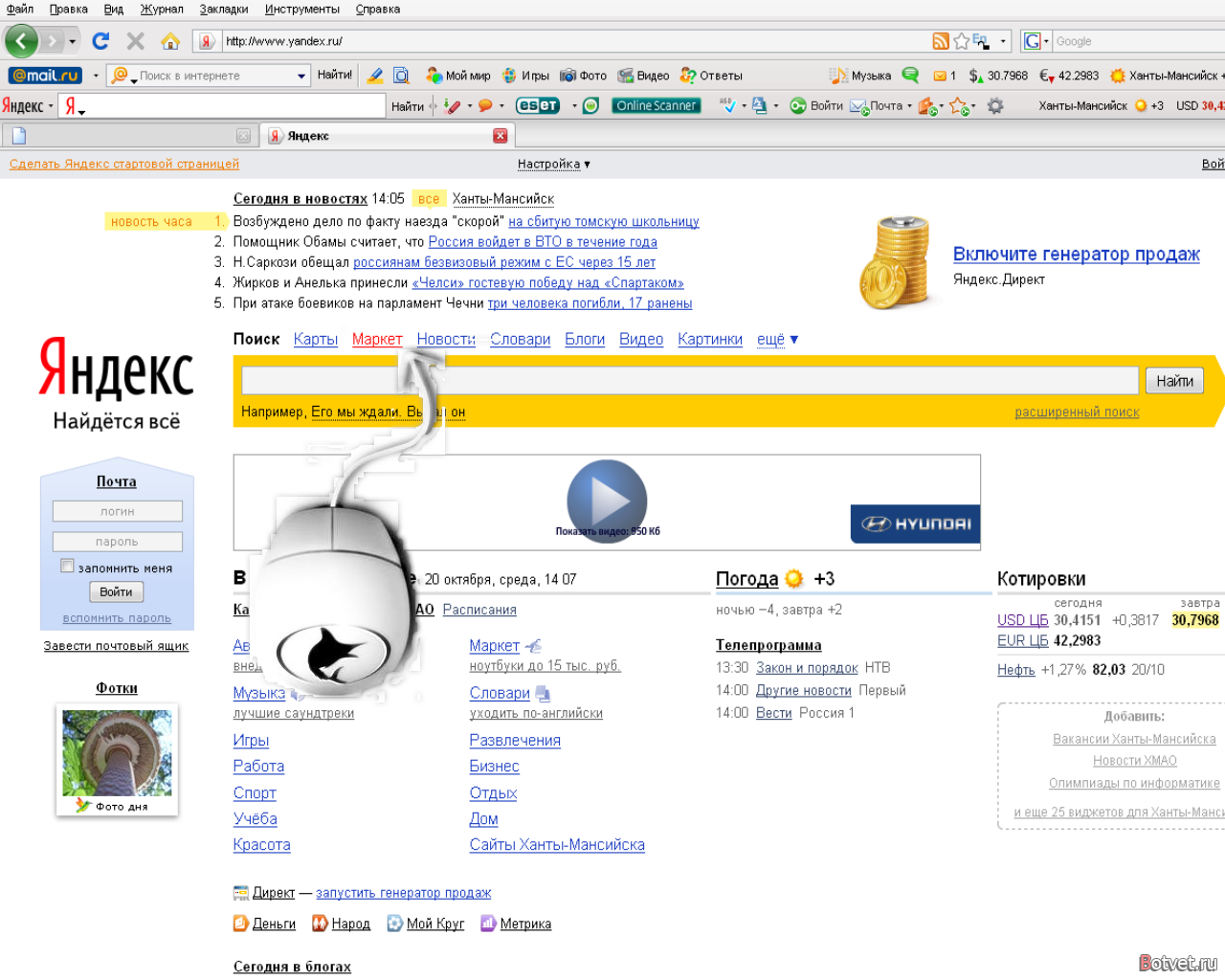Click the spell-check ABC checkmark icon
This screenshot has width=1225, height=980.
click(x=727, y=105)
